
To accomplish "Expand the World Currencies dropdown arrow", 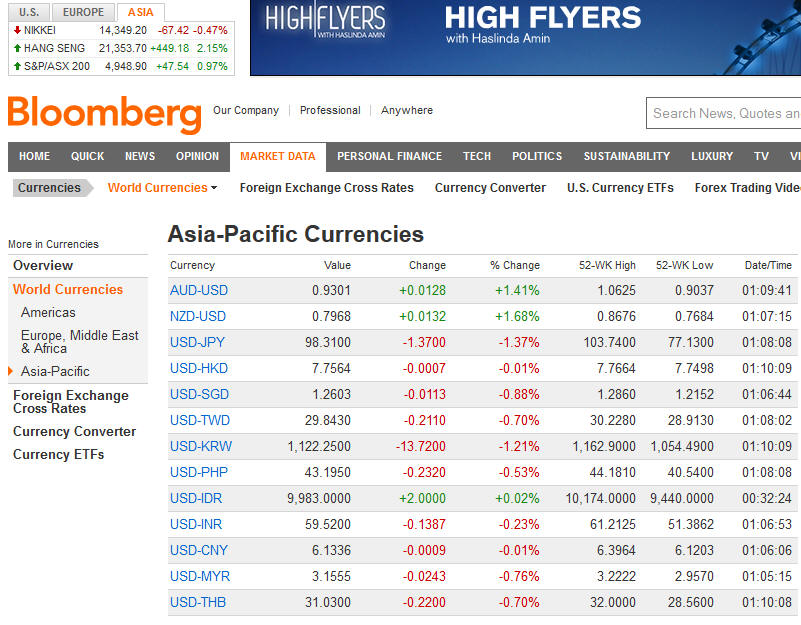I will pos(214,188).
